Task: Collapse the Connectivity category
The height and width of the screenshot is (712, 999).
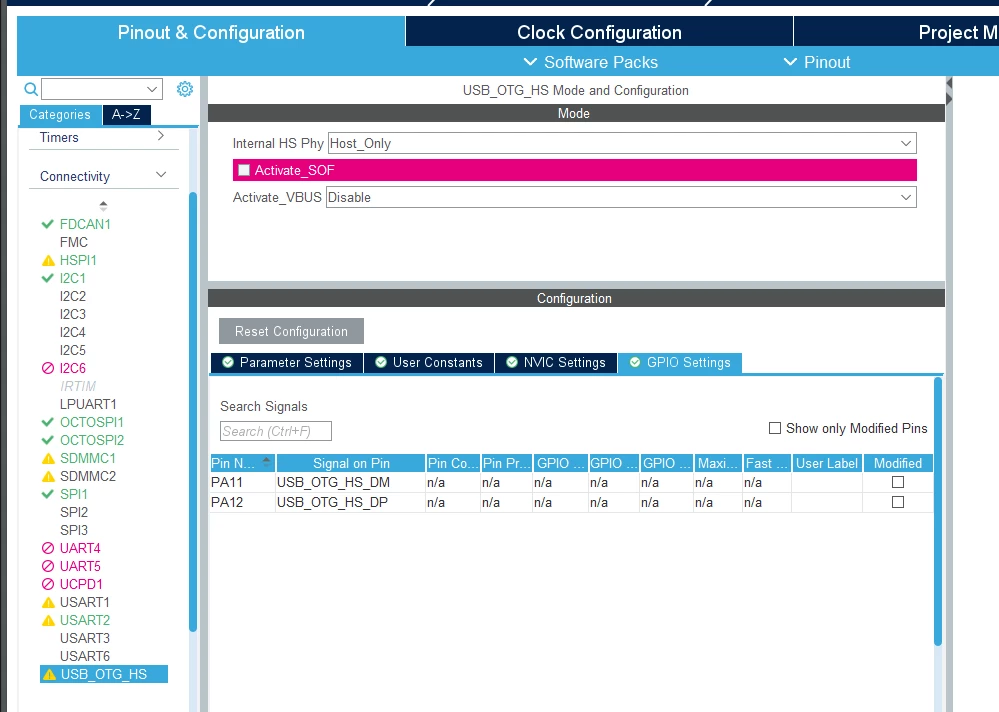Action: click(x=161, y=175)
